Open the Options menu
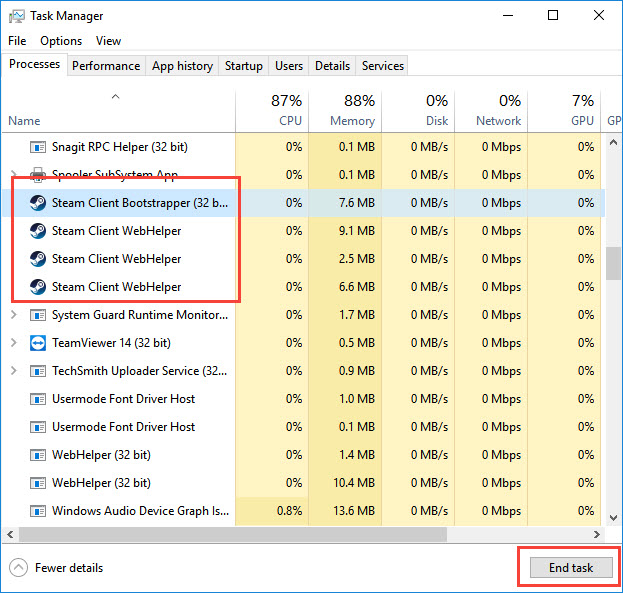This screenshot has width=623, height=593. pos(61,41)
